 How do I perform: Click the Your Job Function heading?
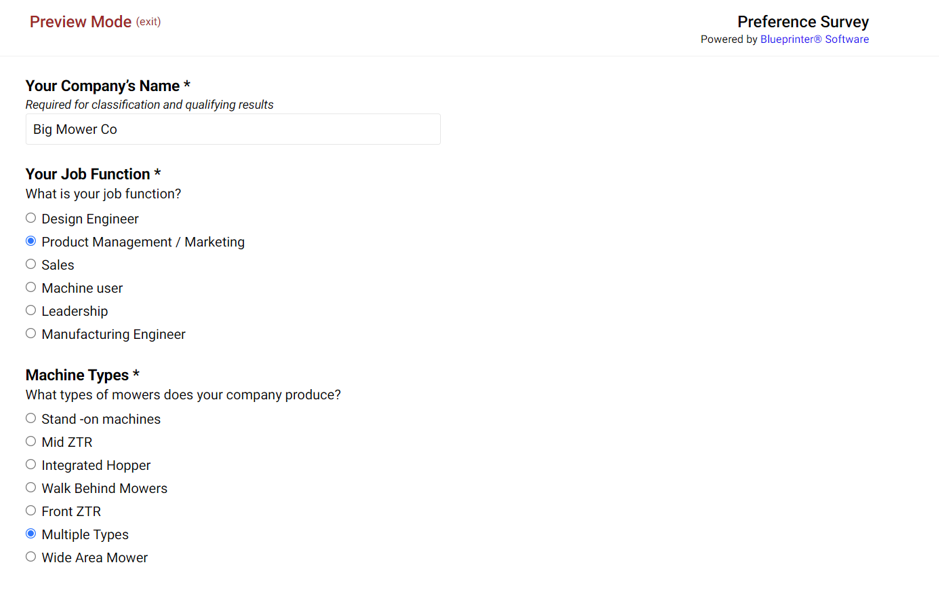(x=93, y=174)
